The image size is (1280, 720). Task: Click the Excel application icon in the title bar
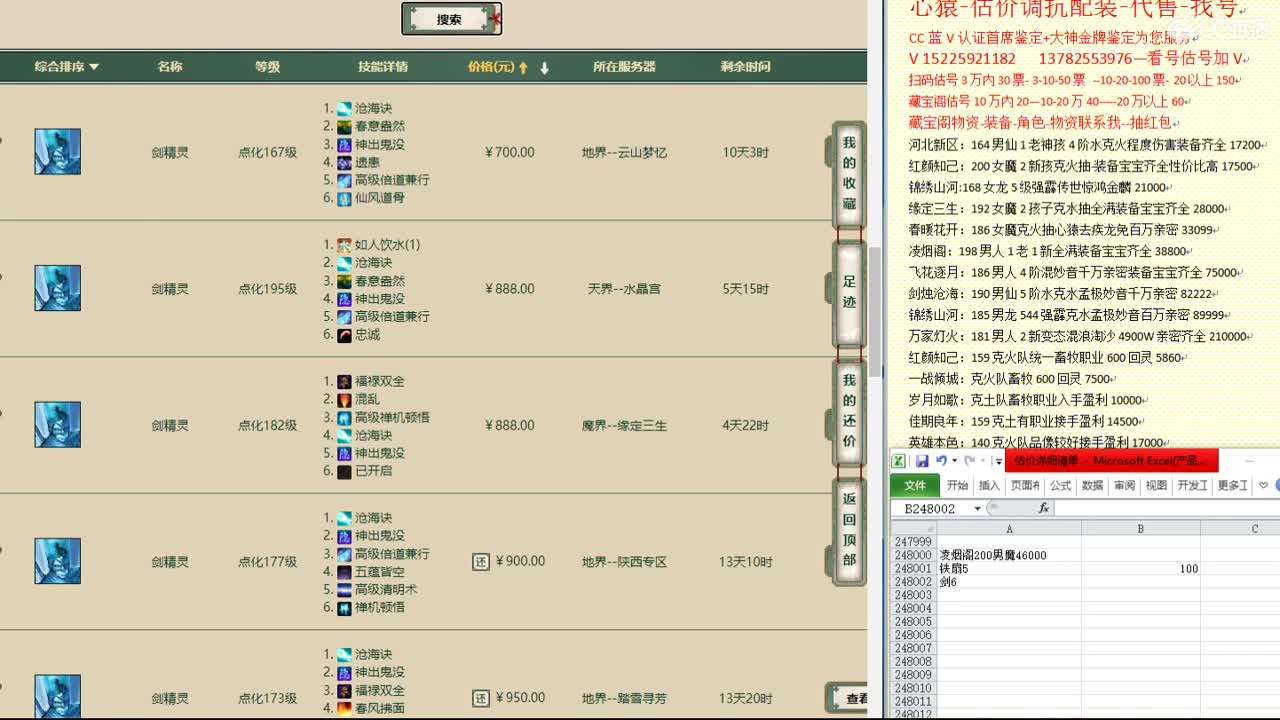pyautogui.click(x=899, y=461)
